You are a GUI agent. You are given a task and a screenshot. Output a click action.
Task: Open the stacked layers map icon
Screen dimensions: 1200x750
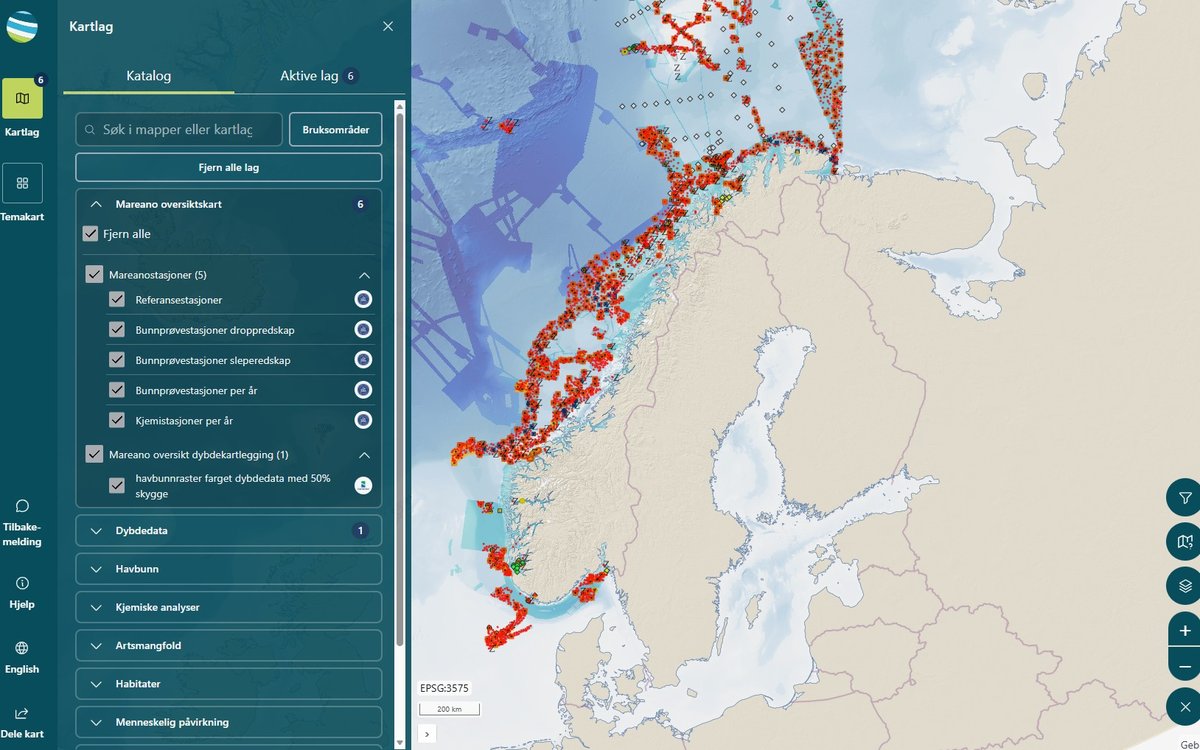coord(1184,586)
